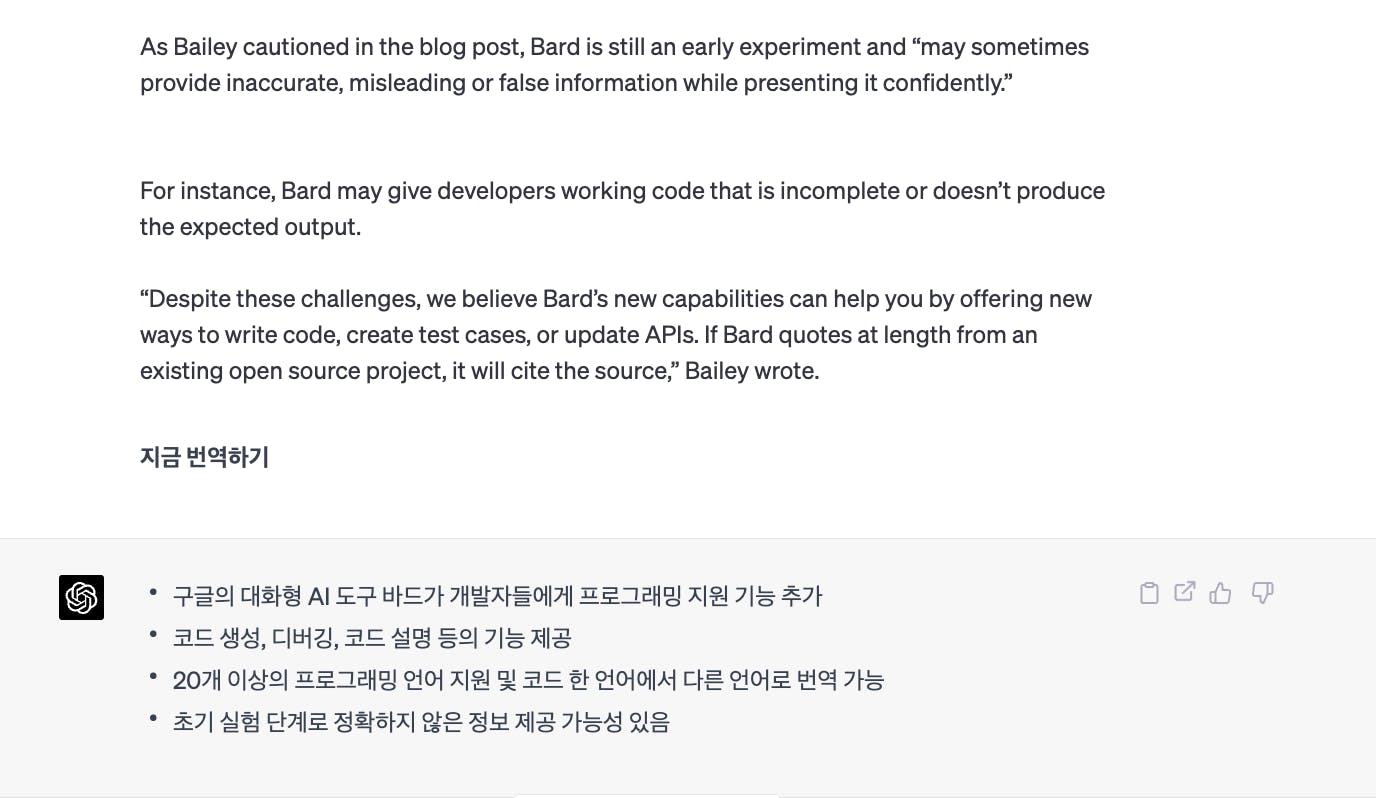Image resolution: width=1376 pixels, height=798 pixels.
Task: Click the bullet starting with 초기 실험 단계로
Action: 421,722
